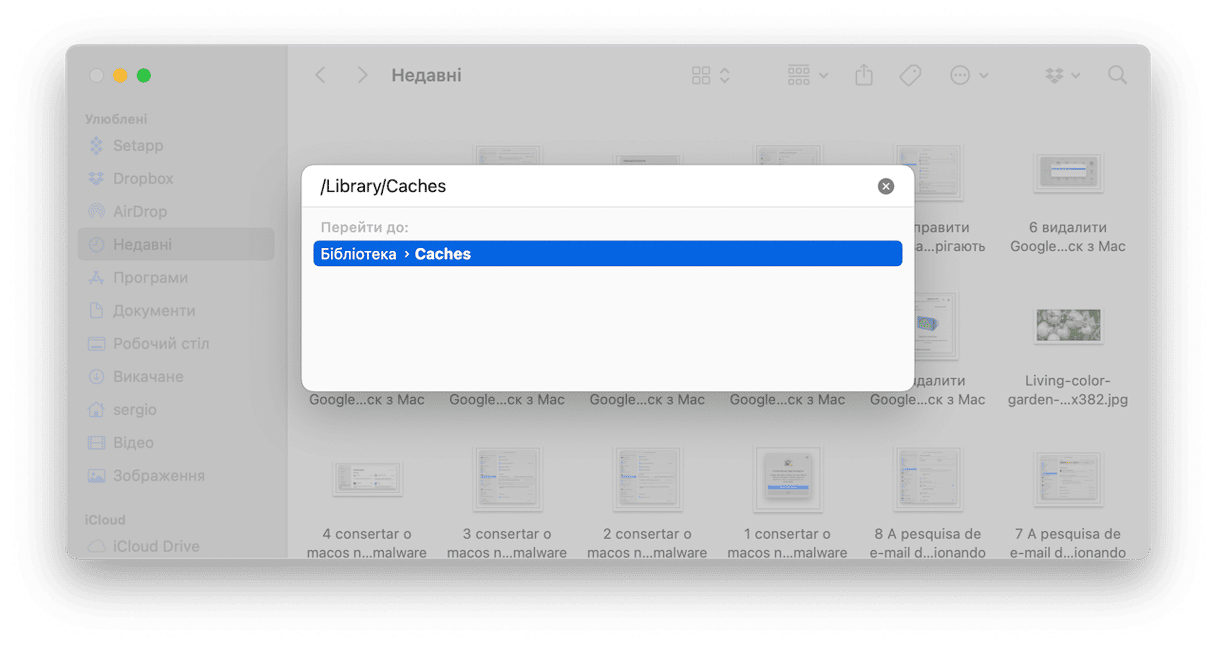Select the Living-color-garden image thumbnail
Viewport: 1216px width, 646px height.
(1068, 325)
